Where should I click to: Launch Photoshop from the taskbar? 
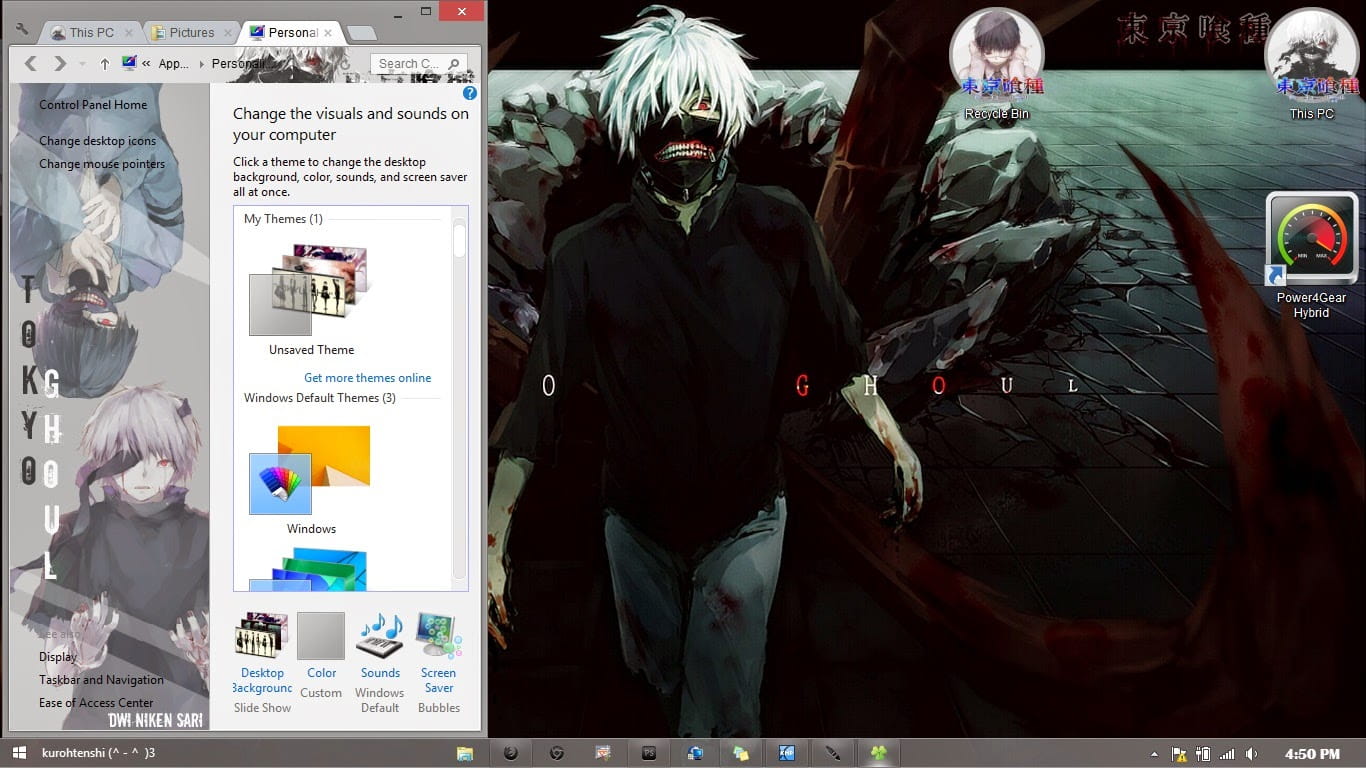tap(648, 752)
